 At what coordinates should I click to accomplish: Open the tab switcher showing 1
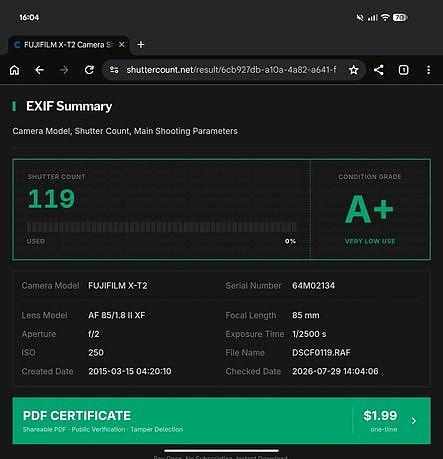(403, 70)
